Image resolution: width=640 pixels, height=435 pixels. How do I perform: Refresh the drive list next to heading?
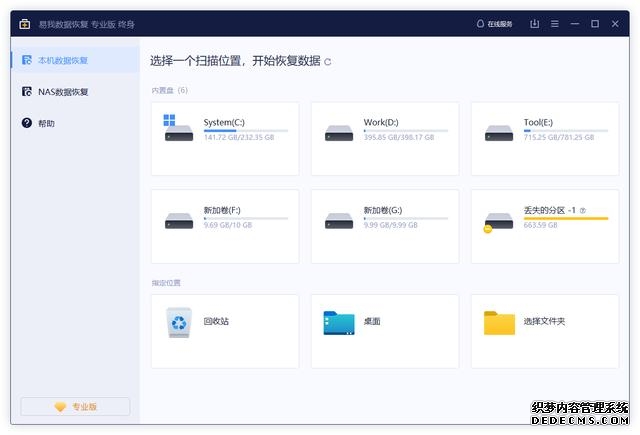coord(327,62)
